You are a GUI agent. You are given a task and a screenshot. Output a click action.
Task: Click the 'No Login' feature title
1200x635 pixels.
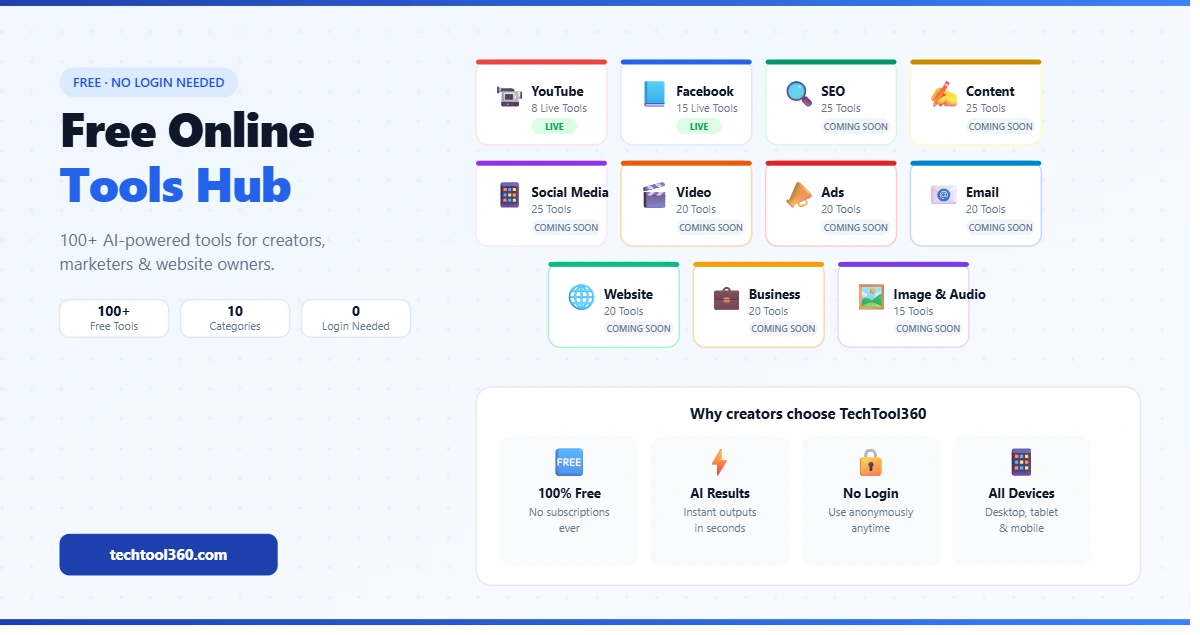click(871, 493)
